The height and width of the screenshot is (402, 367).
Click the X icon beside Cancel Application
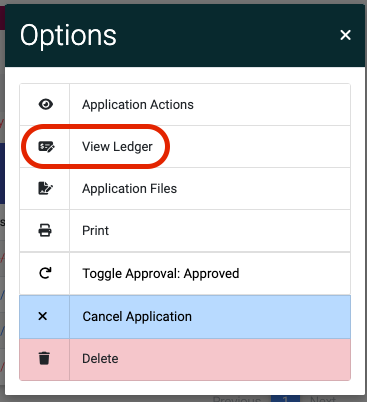43,316
